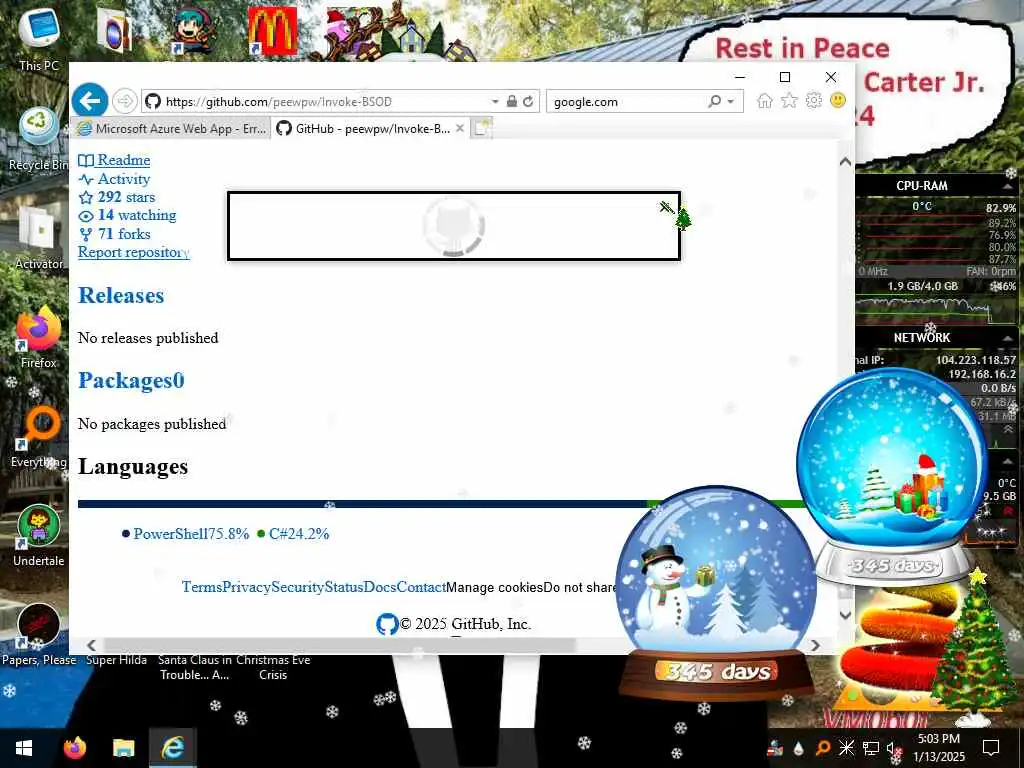Viewport: 1024px width, 768px height.
Task: Close the GitHub tab
Action: [460, 128]
